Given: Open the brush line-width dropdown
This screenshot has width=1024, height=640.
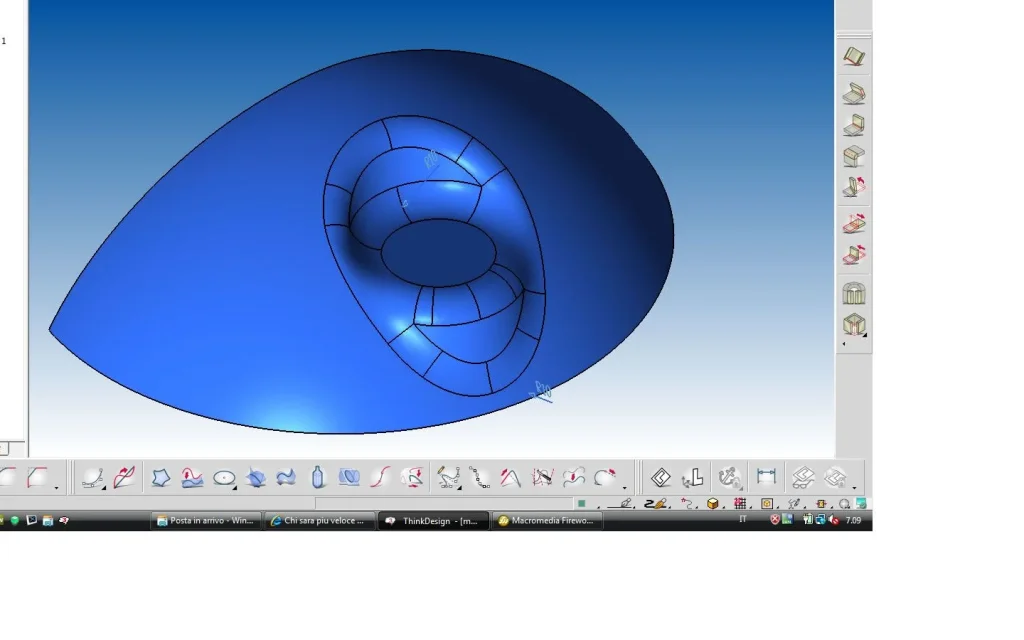Looking at the screenshot, I should click(x=656, y=504).
